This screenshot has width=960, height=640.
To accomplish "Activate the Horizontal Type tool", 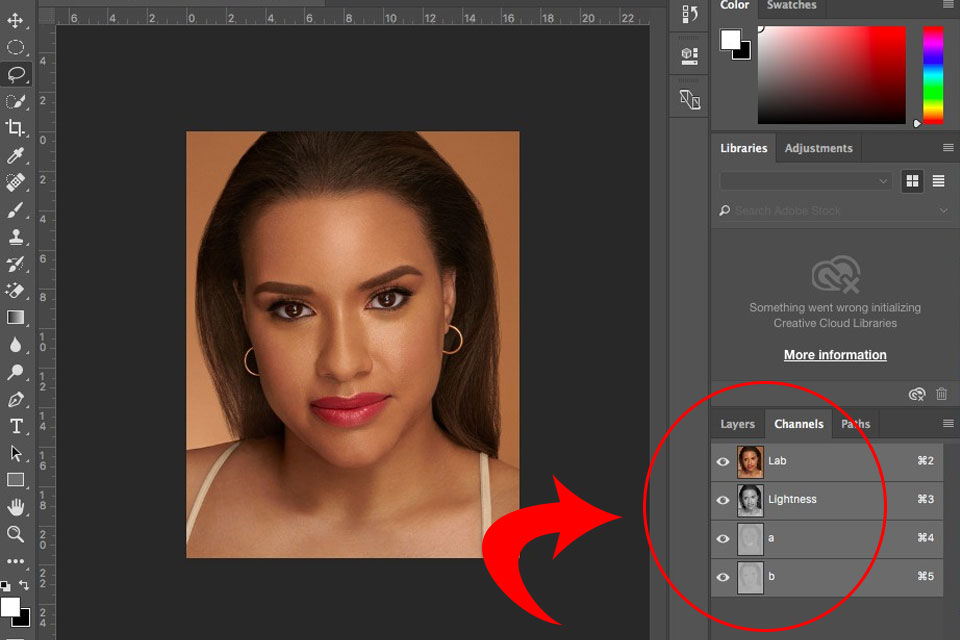I will 16,426.
